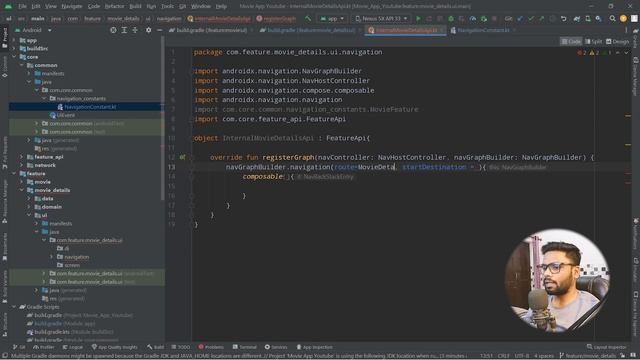Click Sync Project with Gradle Files icon
This screenshot has width=640, height=360.
577,18
